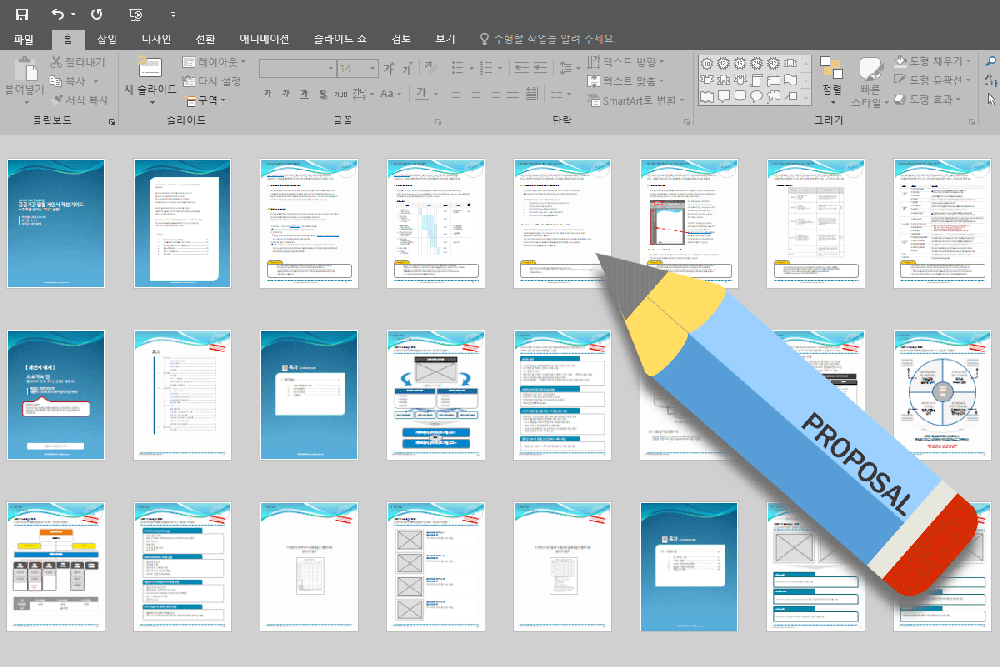This screenshot has height=667, width=1000.
Task: Click the 정렬 (Arrange) icon
Action: pos(831,70)
